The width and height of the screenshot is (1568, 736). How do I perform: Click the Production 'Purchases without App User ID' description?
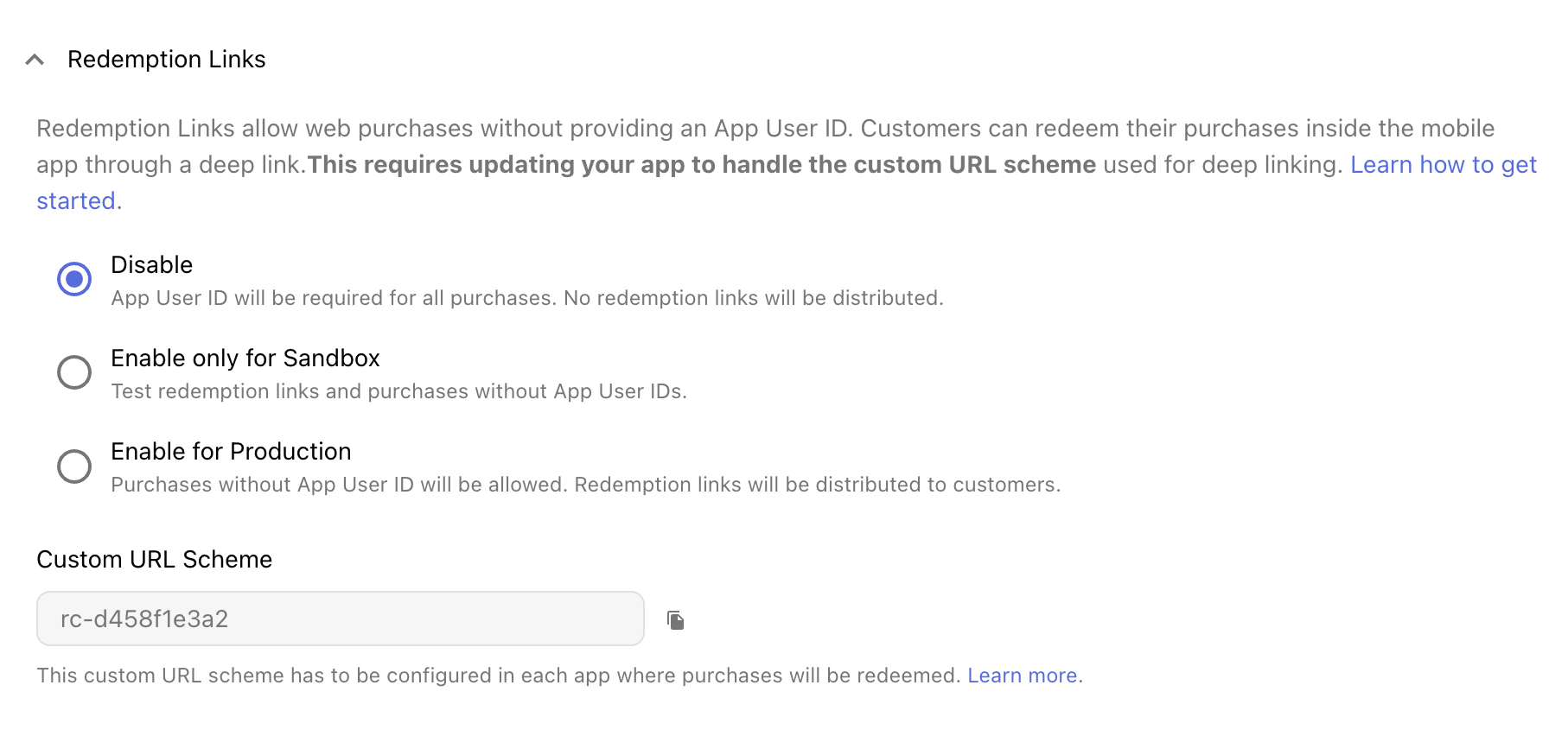pos(585,485)
